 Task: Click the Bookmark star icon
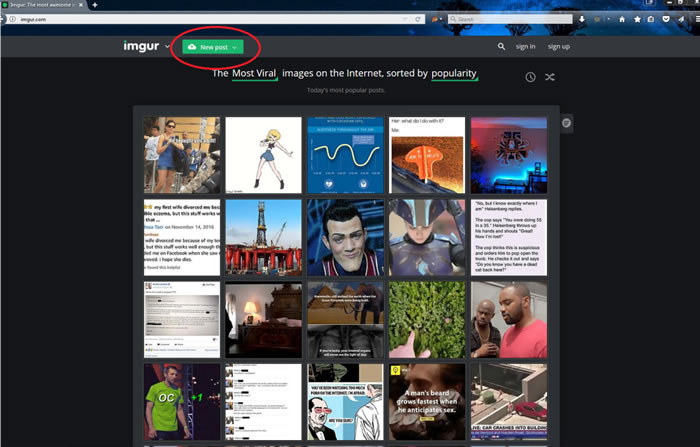[637, 19]
